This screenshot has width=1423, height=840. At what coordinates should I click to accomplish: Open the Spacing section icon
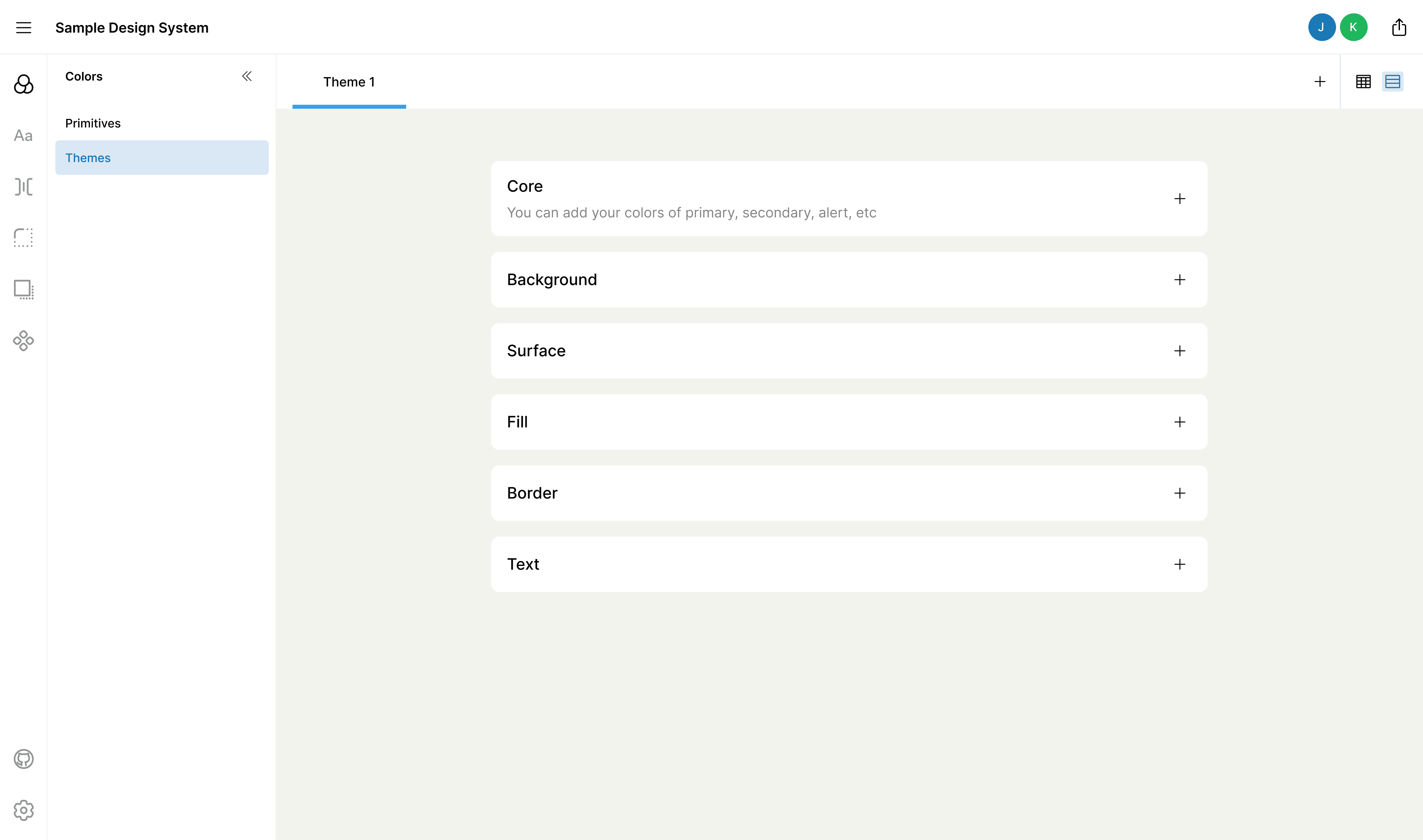(x=23, y=187)
